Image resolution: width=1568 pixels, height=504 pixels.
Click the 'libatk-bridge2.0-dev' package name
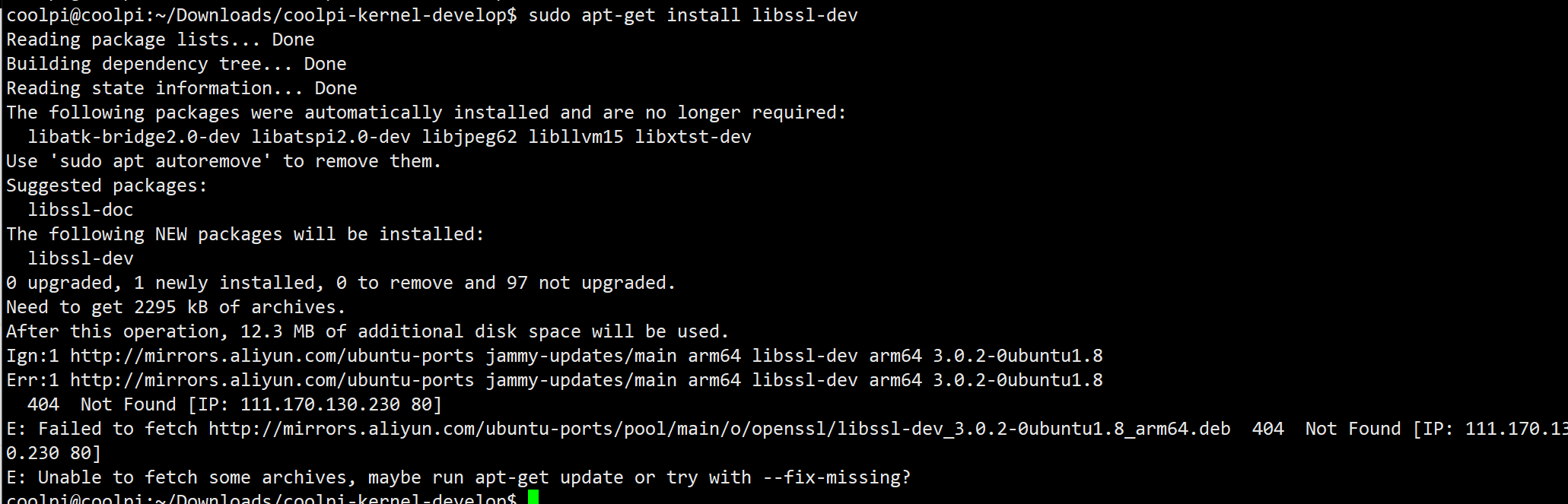coord(134,137)
